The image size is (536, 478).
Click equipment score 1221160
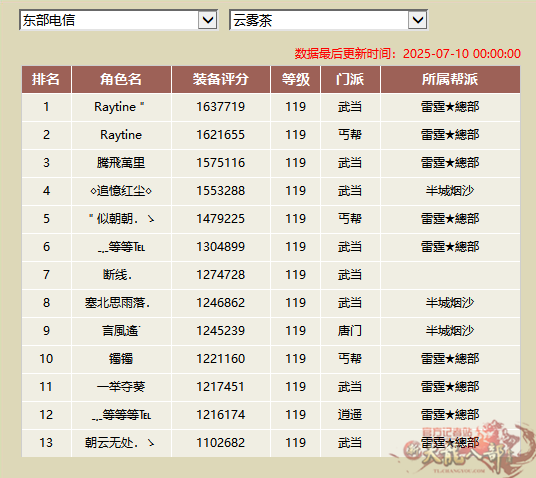(220, 359)
